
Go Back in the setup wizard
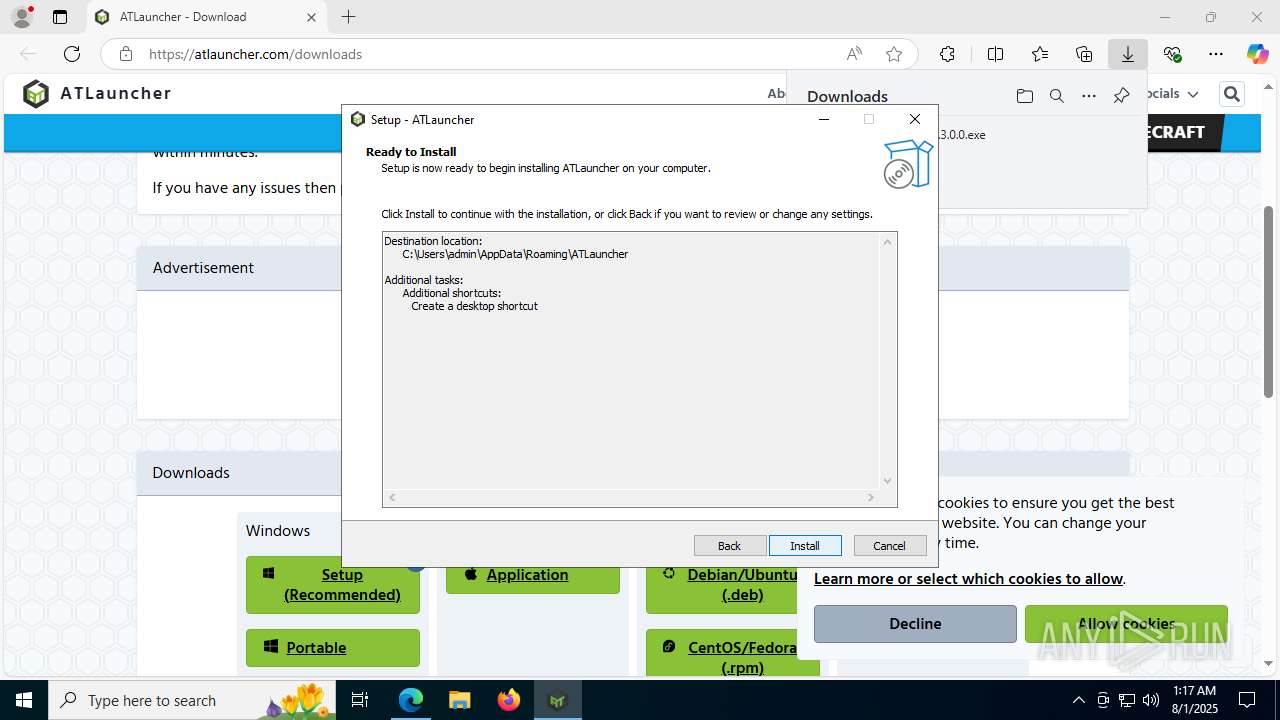point(730,546)
